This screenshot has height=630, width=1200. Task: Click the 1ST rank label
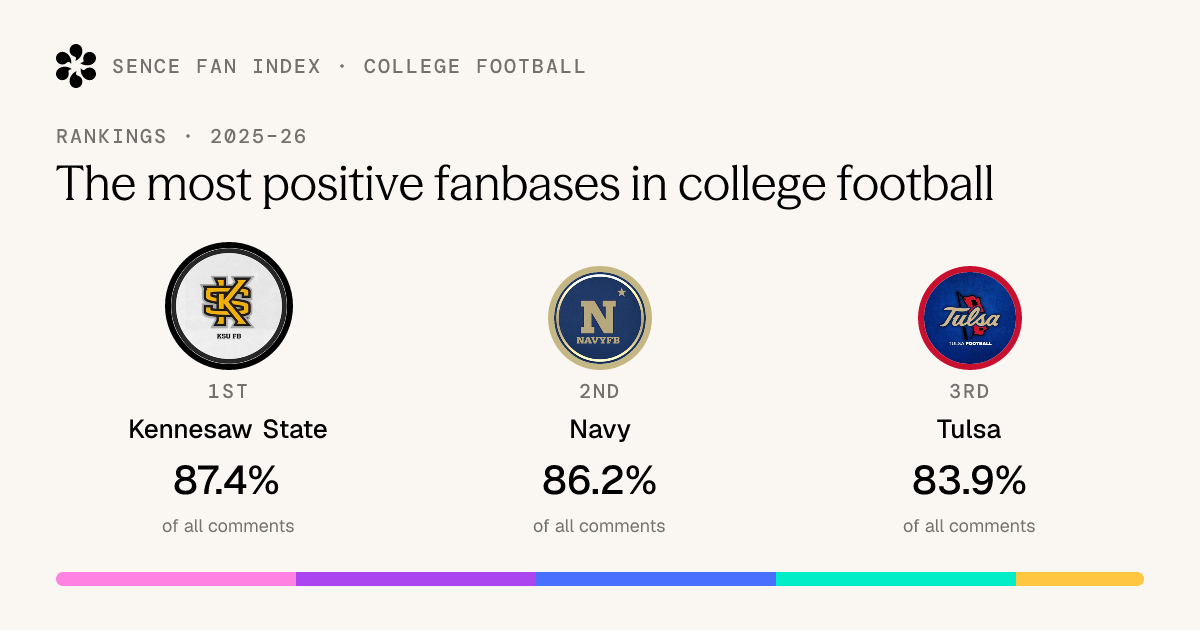click(x=228, y=391)
